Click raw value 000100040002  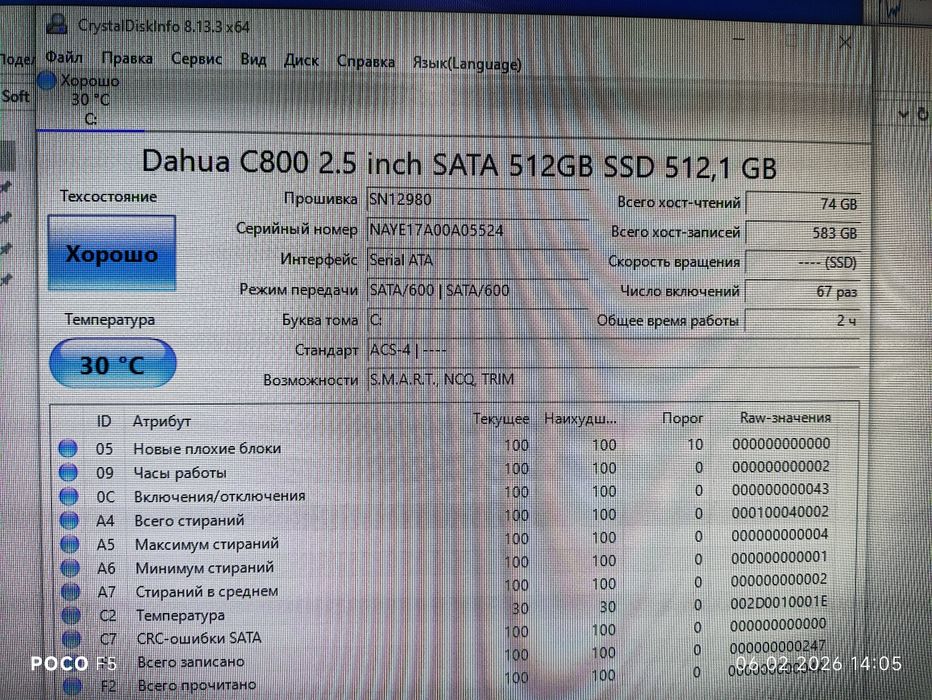[780, 512]
